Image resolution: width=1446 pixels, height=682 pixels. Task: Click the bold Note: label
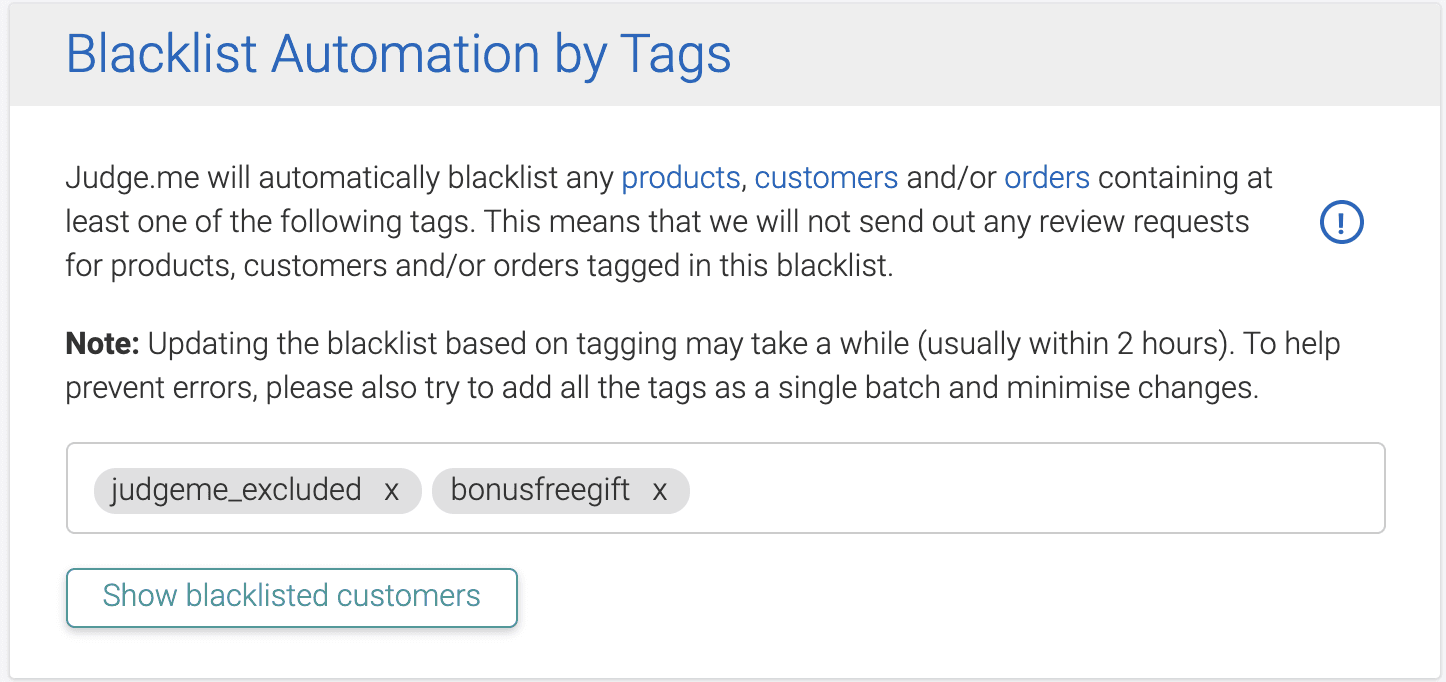102,345
